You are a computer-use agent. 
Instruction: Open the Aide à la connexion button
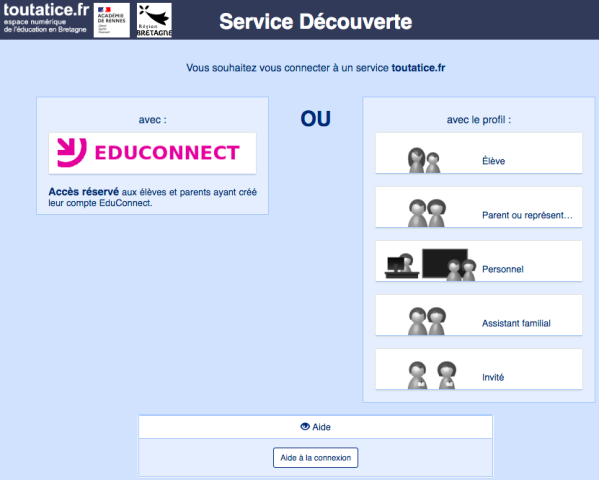click(316, 457)
